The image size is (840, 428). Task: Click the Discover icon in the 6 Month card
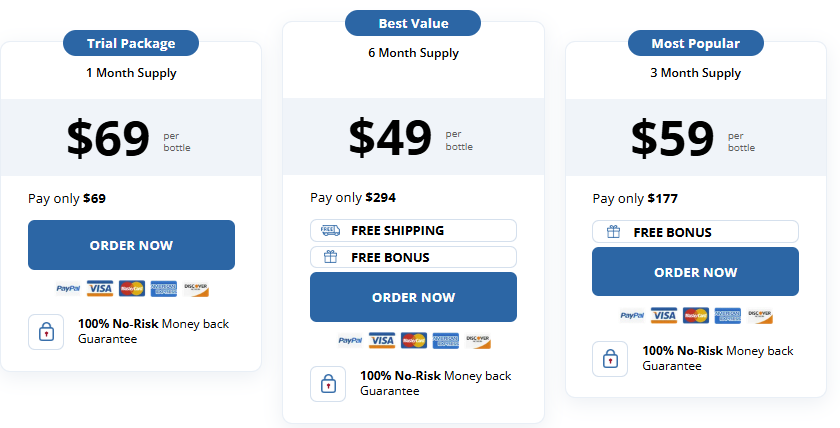tap(478, 341)
